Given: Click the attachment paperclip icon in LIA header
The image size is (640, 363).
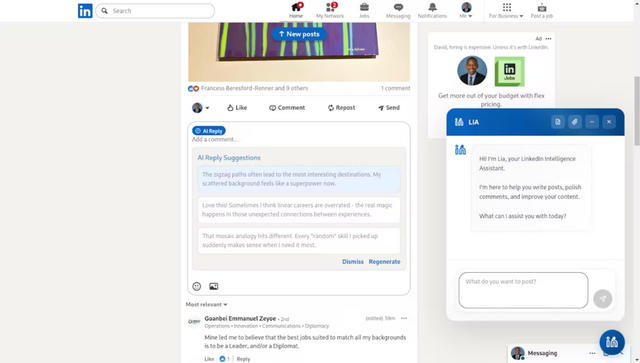Looking at the screenshot, I should click(575, 122).
